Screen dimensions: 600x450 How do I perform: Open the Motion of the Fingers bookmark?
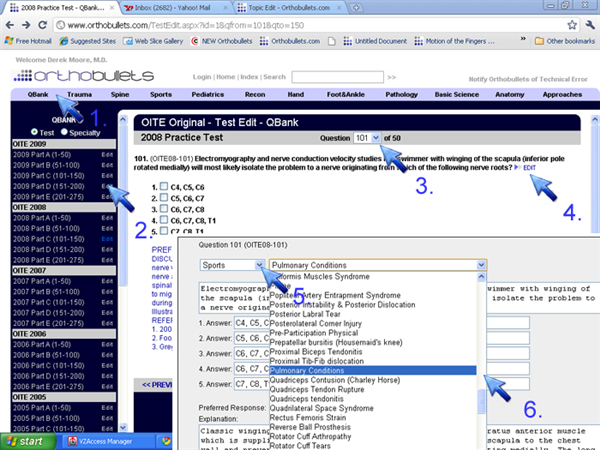(x=455, y=41)
